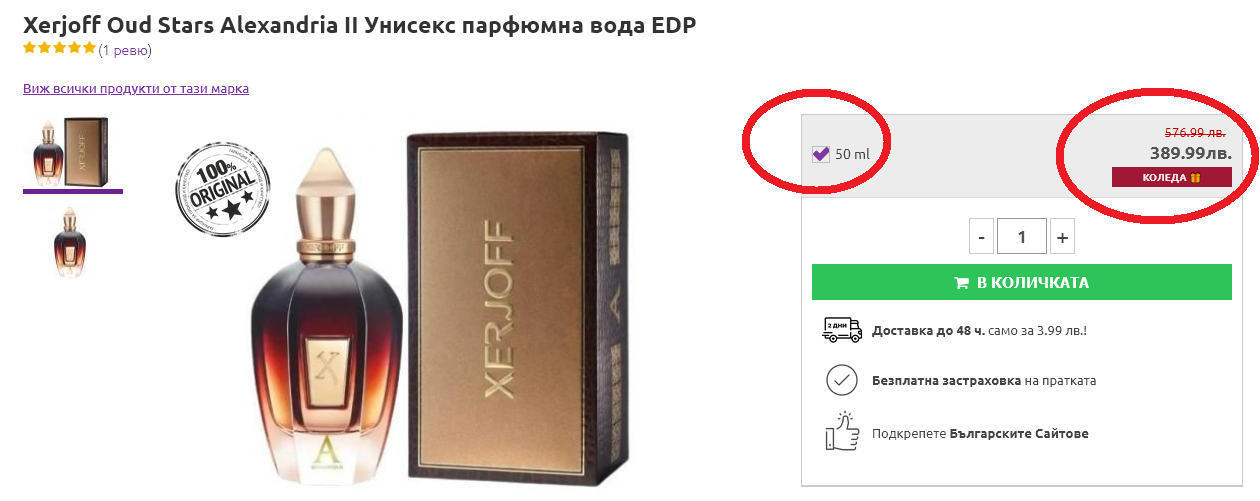
Task: Click the Доставка до 48 ч. text
Action: point(928,330)
